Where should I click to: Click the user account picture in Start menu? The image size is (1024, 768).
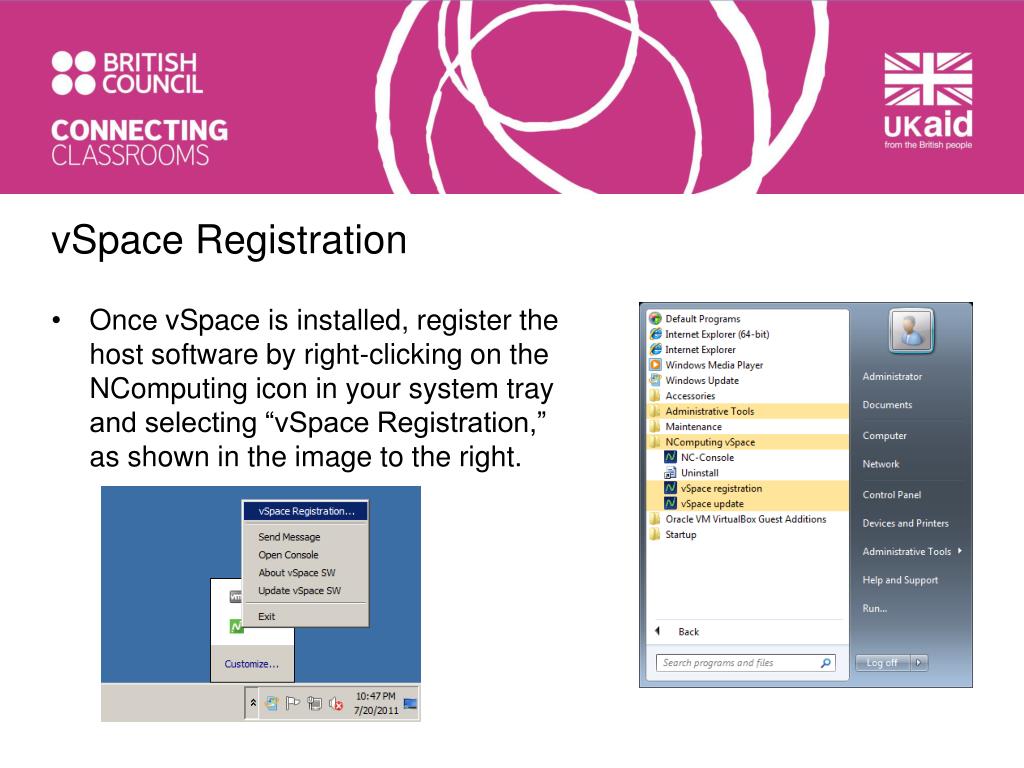pos(911,331)
